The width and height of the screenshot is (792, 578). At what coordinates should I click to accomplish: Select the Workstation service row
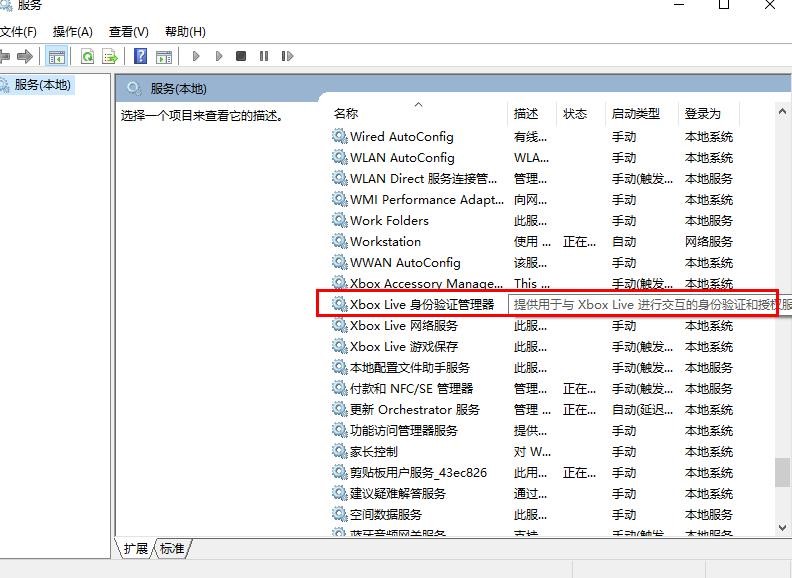(385, 241)
